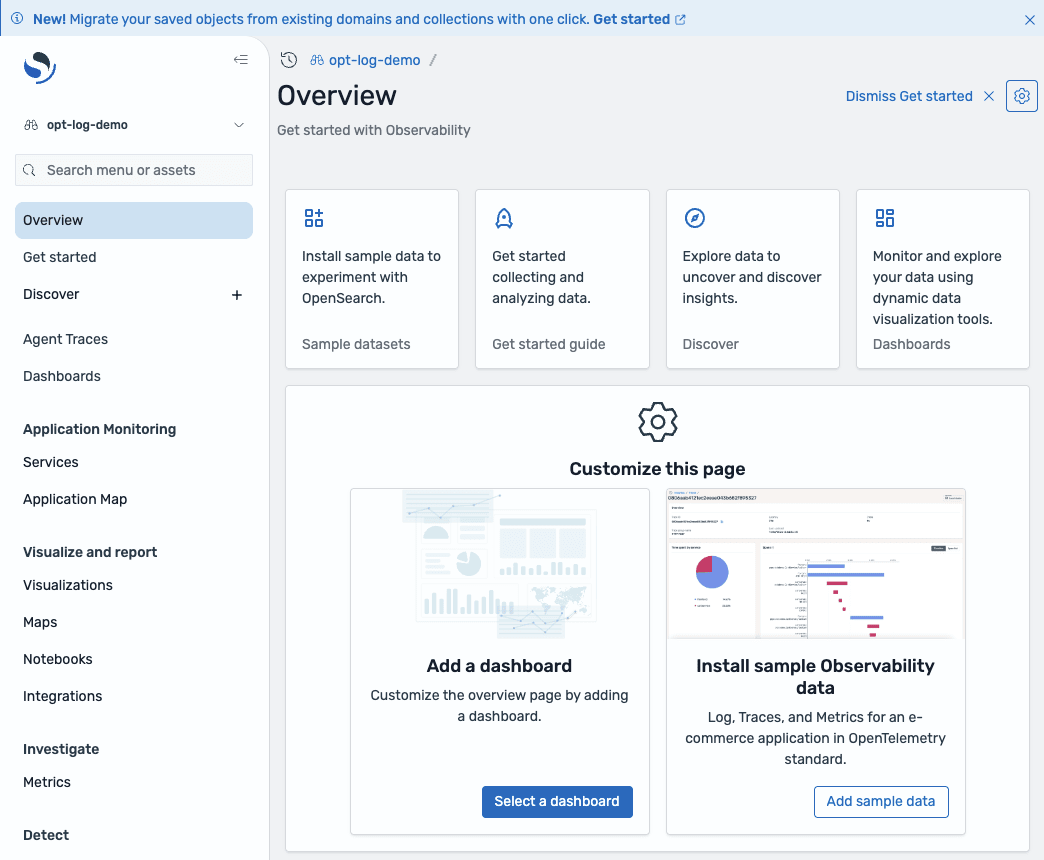Click the Select a dashboard button

click(x=557, y=801)
